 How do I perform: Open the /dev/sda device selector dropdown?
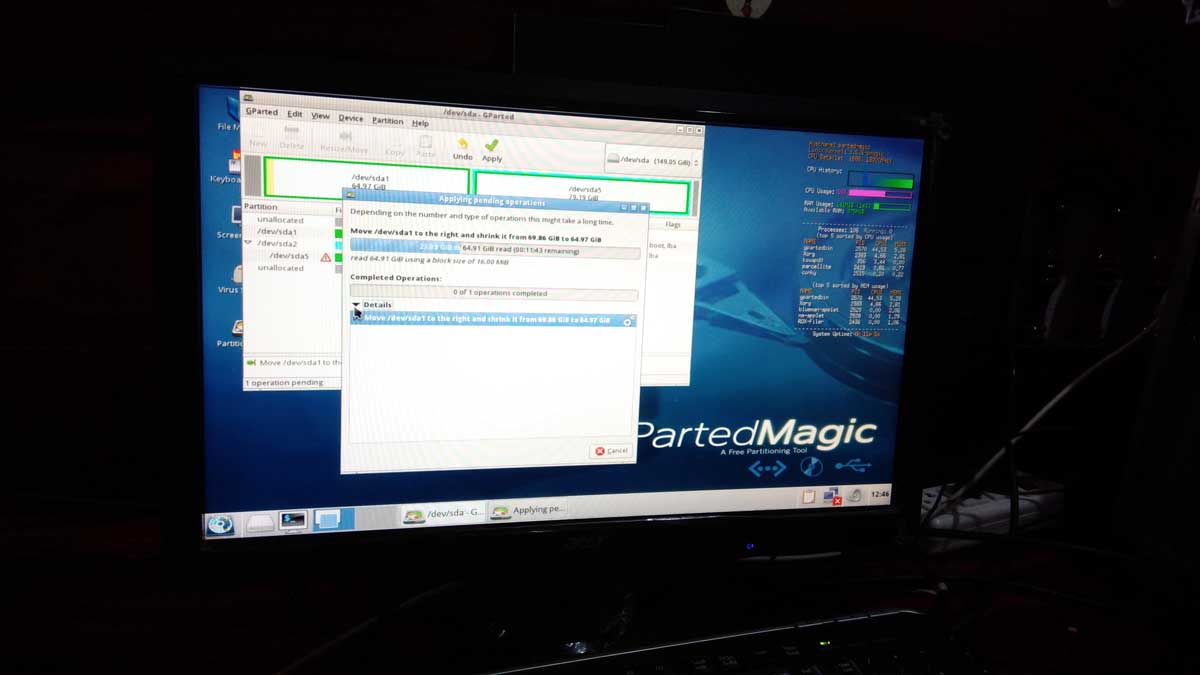click(654, 160)
